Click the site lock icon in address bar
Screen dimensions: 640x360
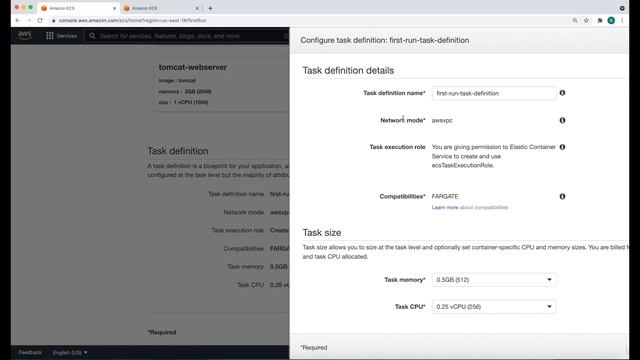[53, 20]
